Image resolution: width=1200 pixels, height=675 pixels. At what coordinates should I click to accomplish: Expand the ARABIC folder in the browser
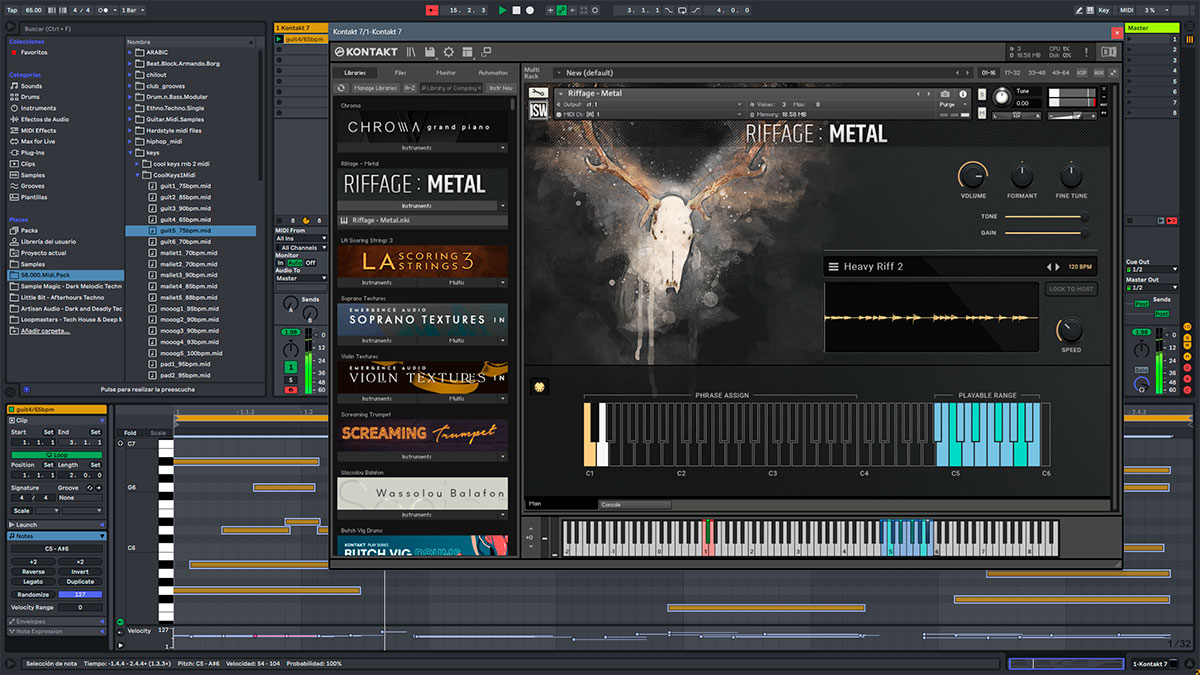pyautogui.click(x=132, y=52)
